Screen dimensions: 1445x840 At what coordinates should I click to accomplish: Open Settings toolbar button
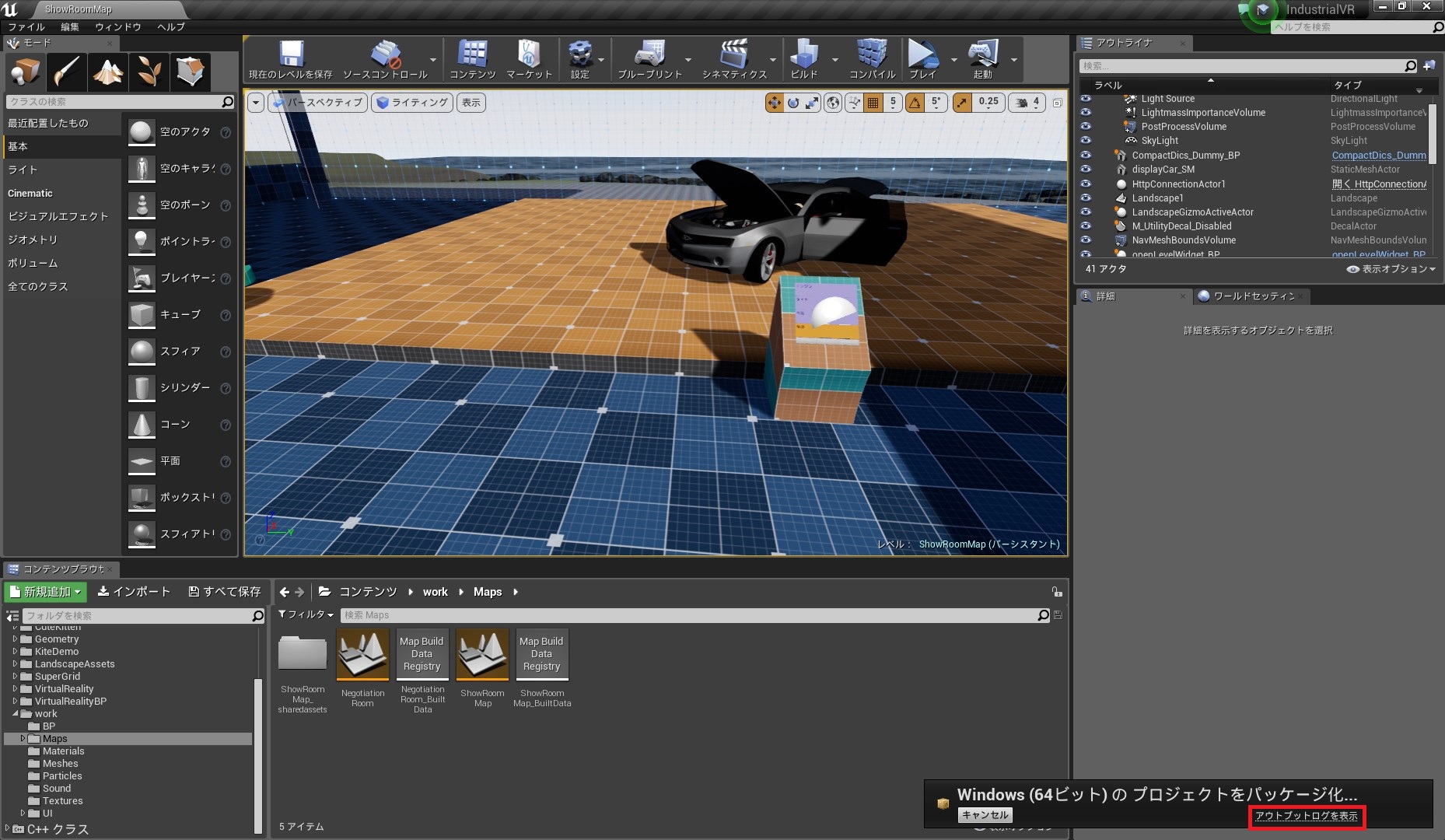[x=580, y=60]
